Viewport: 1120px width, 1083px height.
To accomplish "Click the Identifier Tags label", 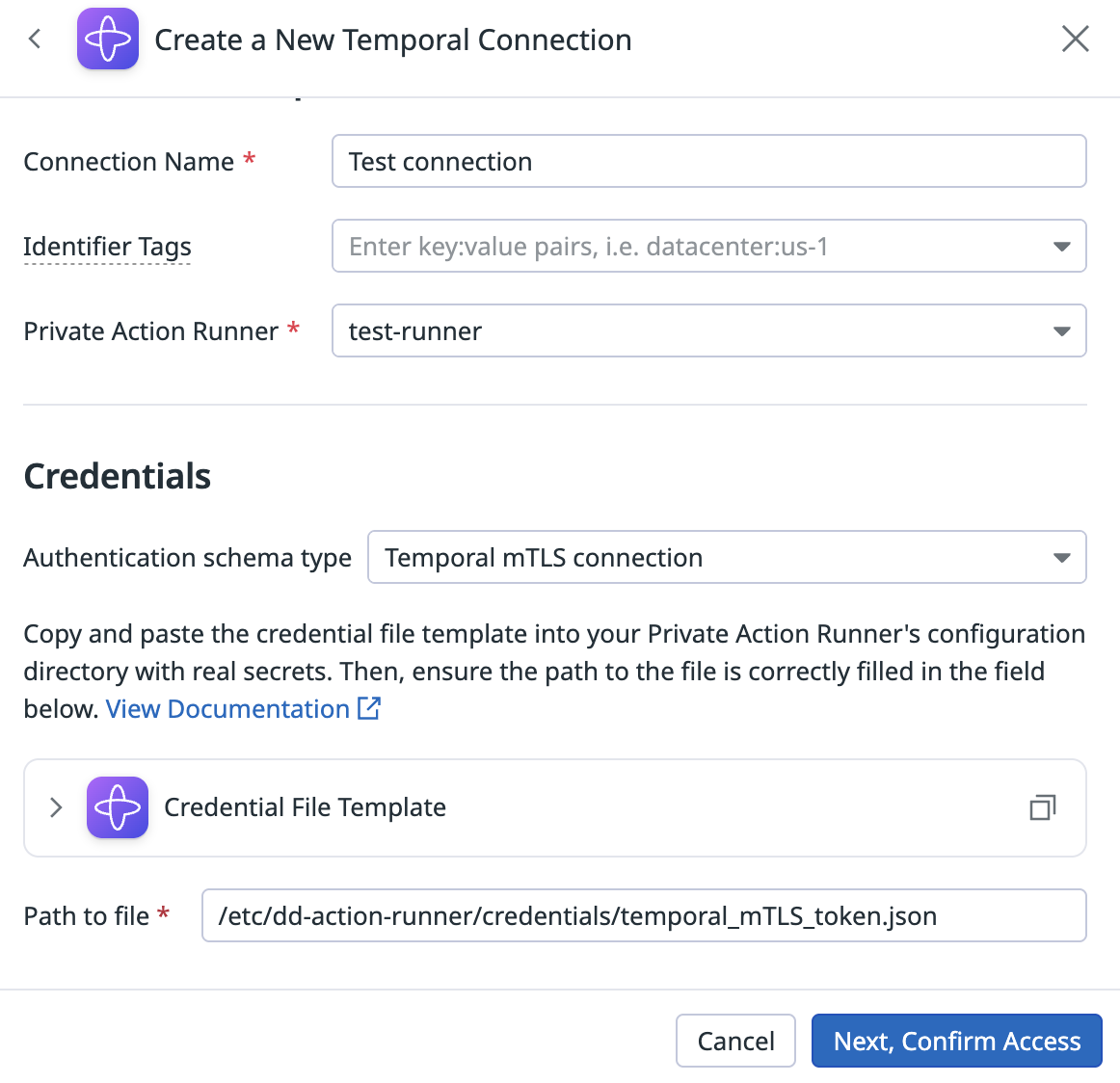I will tap(107, 247).
